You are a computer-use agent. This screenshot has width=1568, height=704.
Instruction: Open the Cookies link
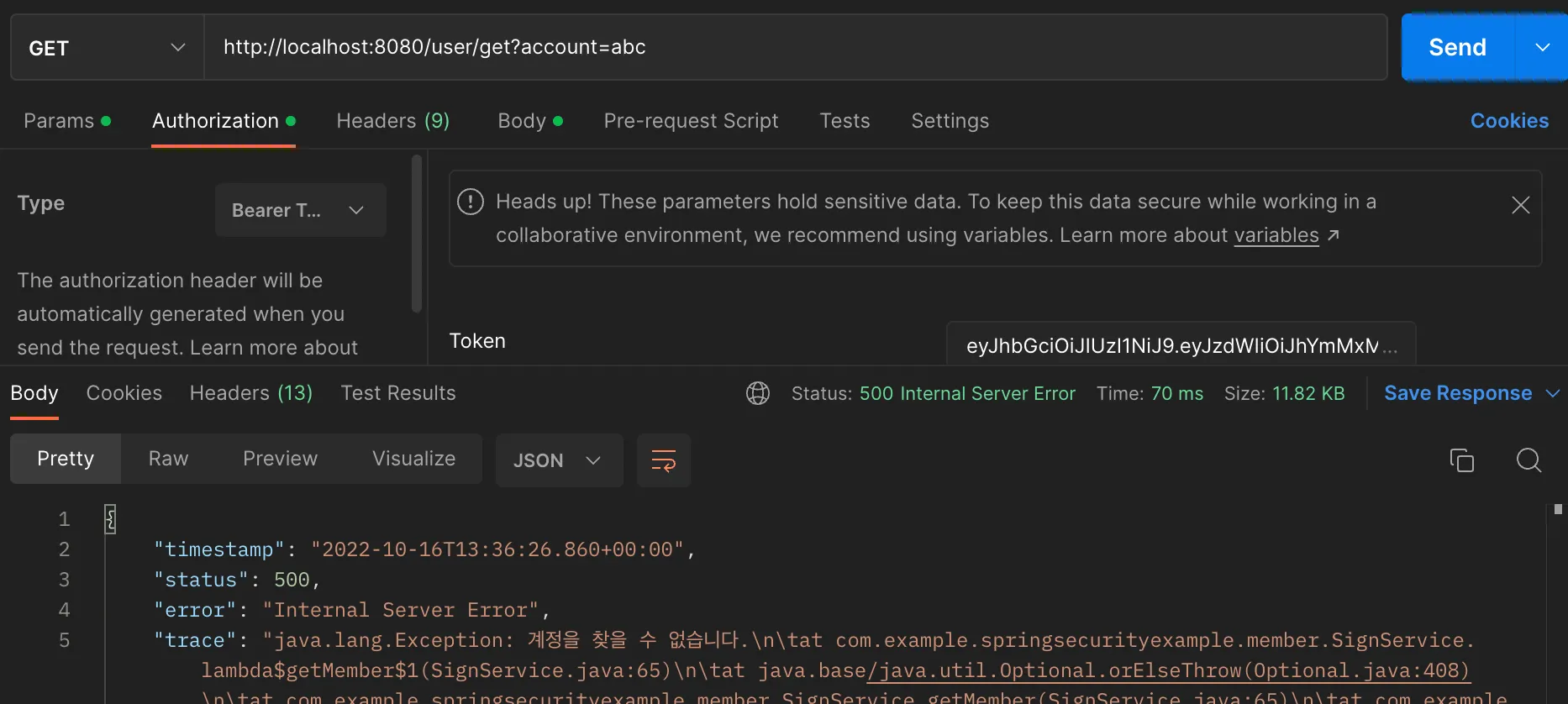[1508, 121]
